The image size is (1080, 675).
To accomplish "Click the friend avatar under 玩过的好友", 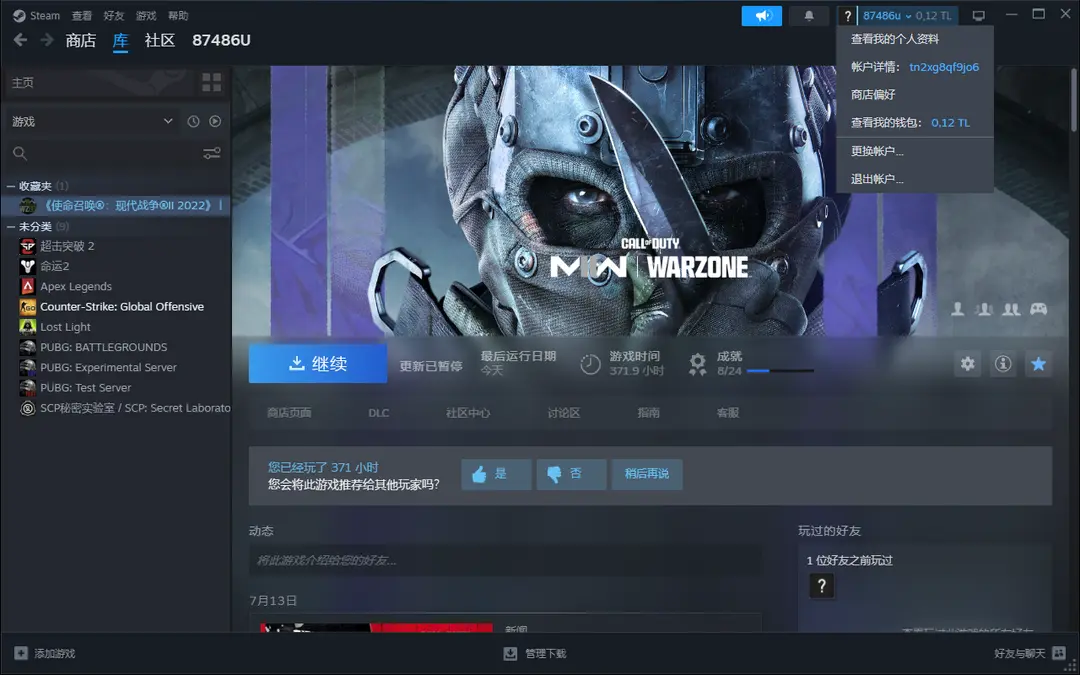I will tap(822, 586).
